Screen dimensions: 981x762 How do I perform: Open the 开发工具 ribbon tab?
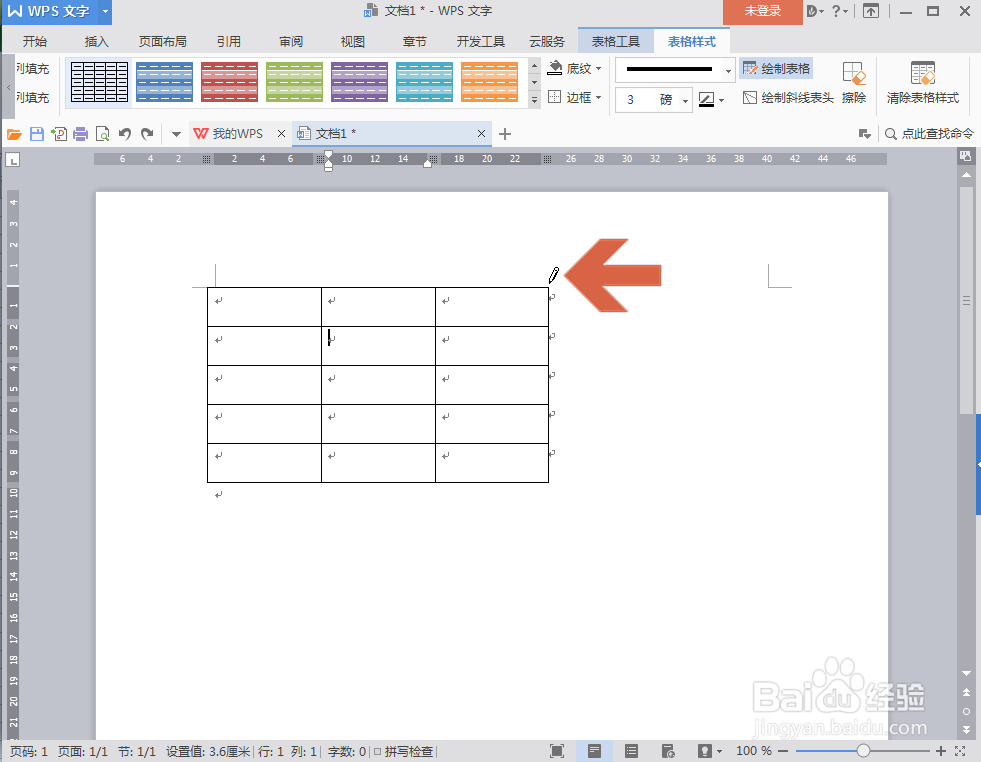480,41
